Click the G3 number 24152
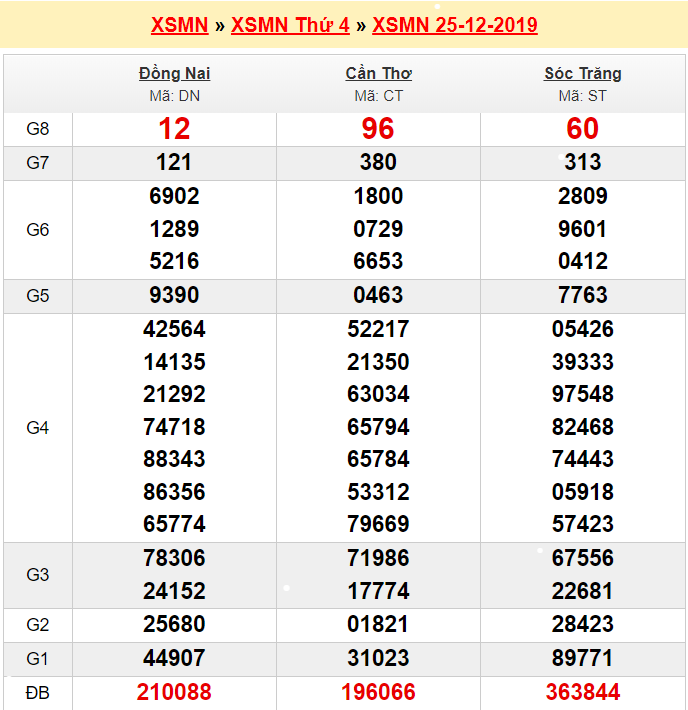 click(x=174, y=591)
